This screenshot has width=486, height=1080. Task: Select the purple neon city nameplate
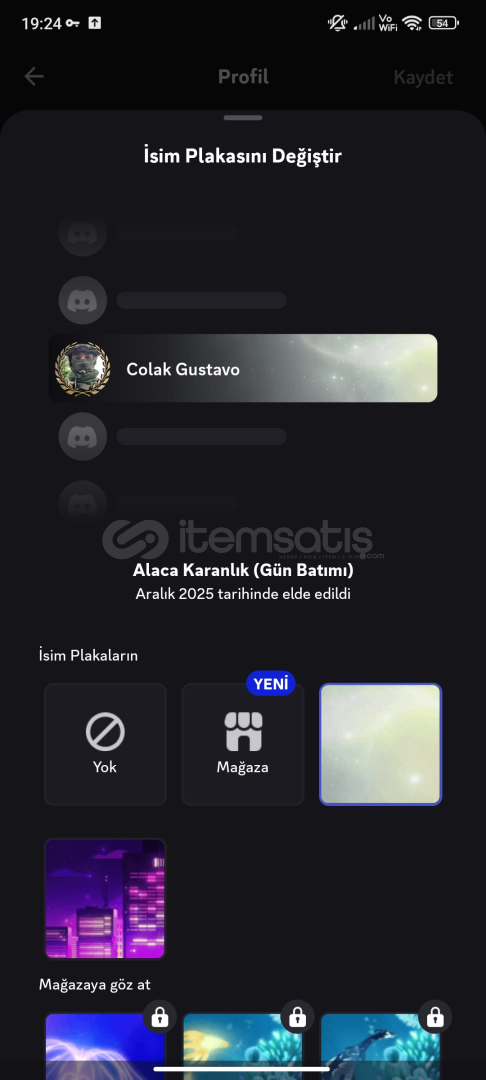pos(105,898)
